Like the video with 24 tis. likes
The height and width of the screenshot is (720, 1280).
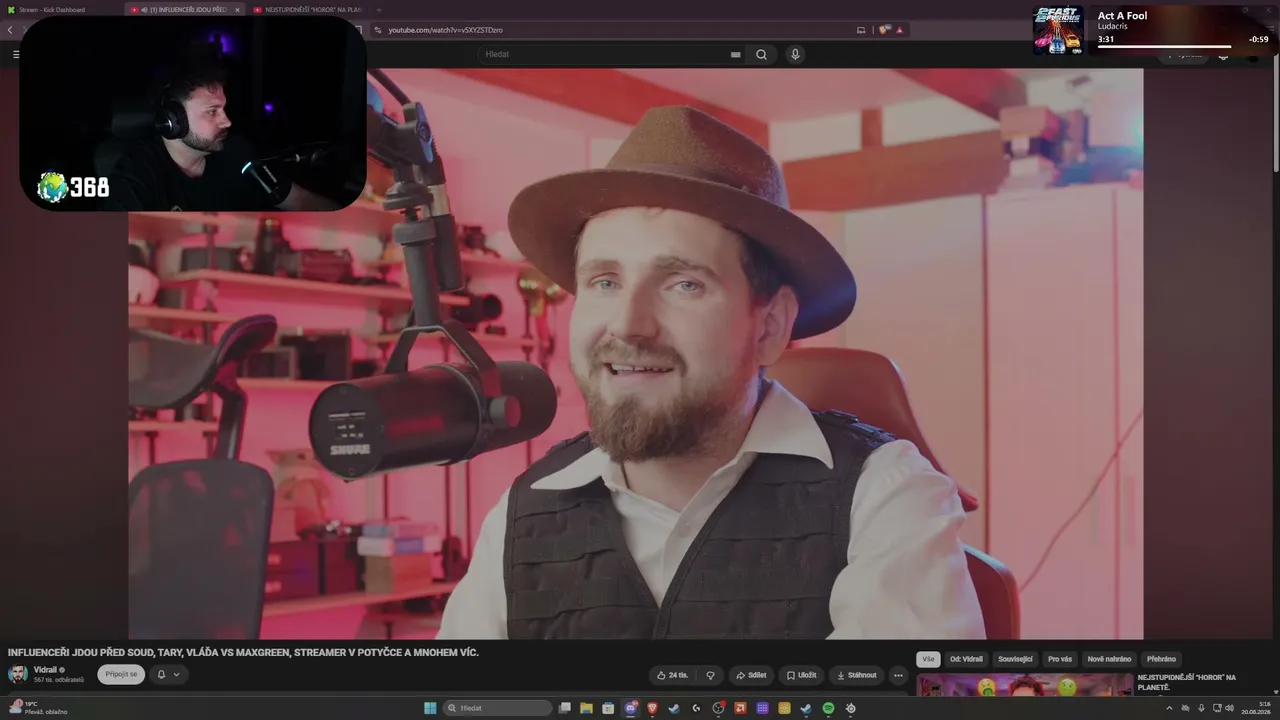pos(673,675)
